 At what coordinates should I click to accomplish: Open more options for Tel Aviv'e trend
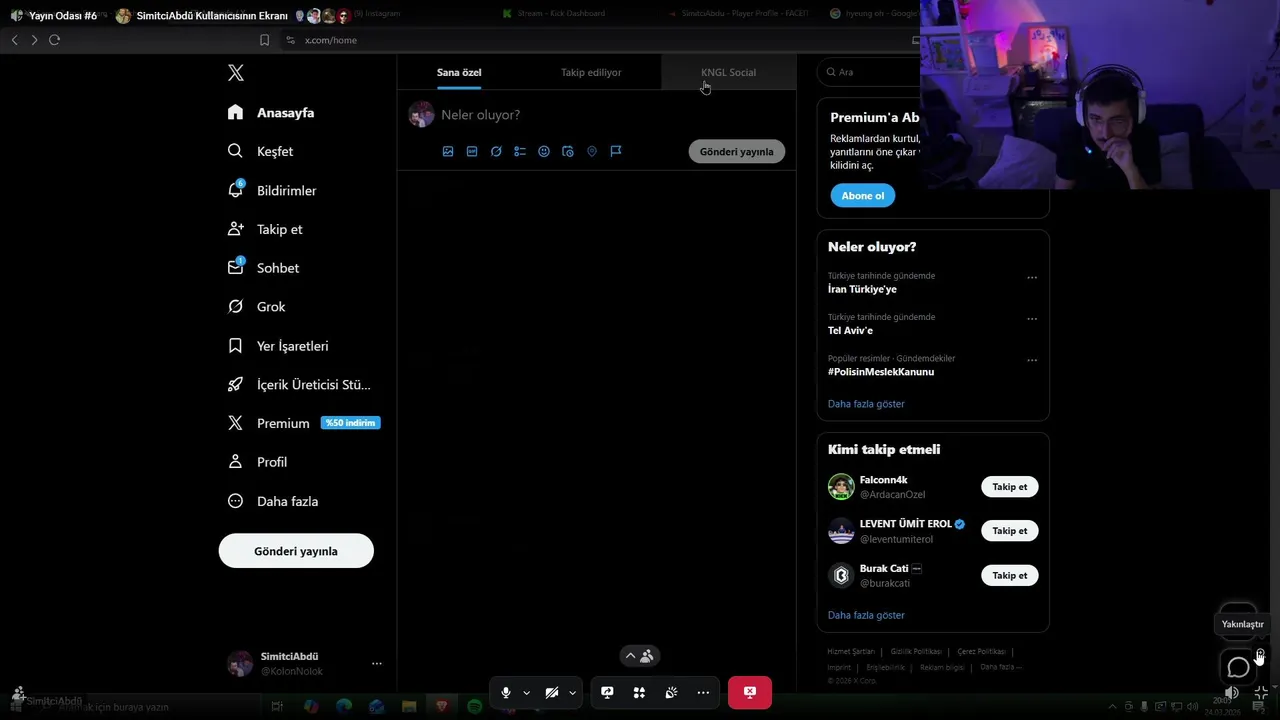pos(1032,318)
